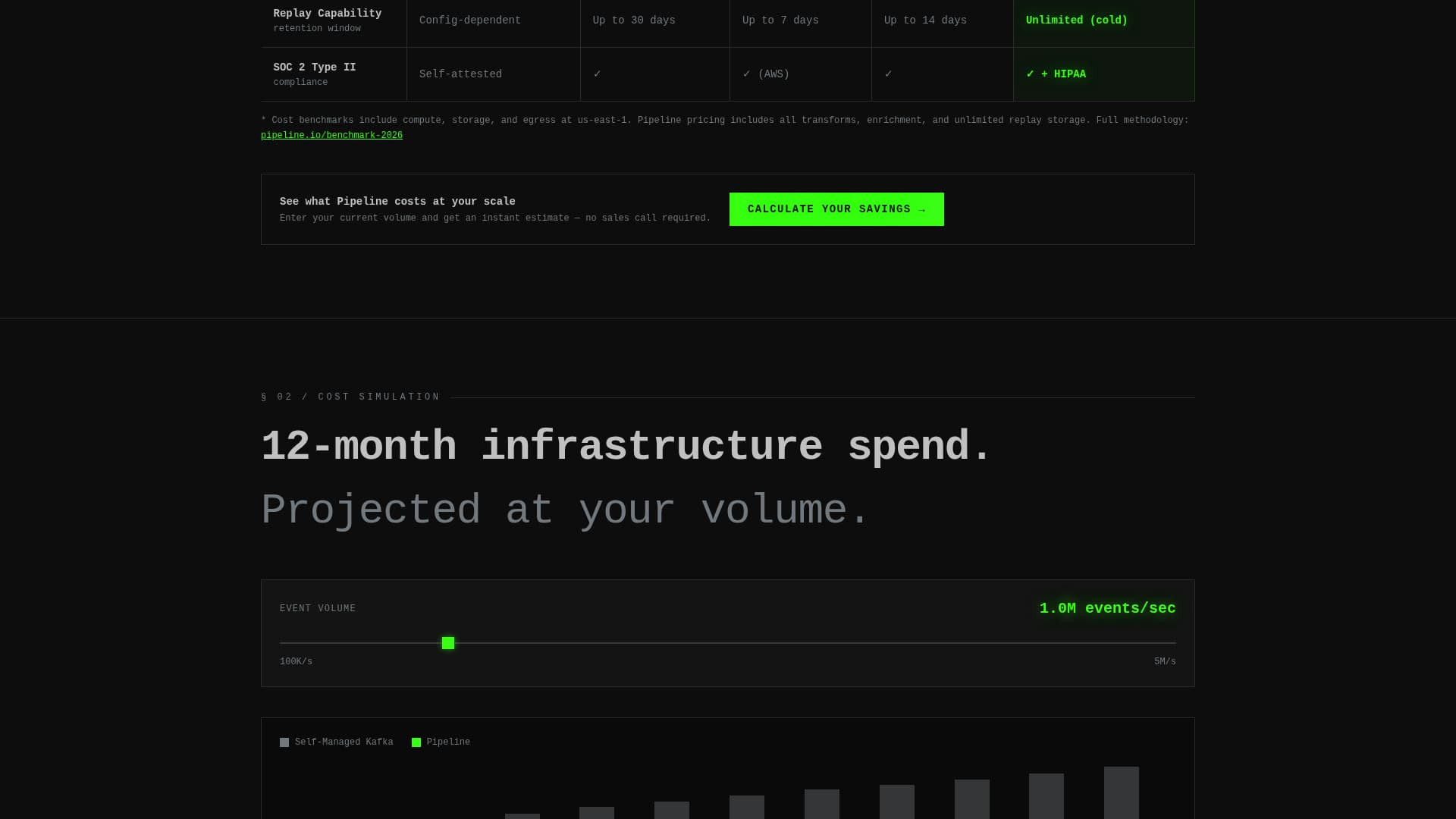Click the 100K/s slider minimum label
1456x819 pixels.
(296, 662)
